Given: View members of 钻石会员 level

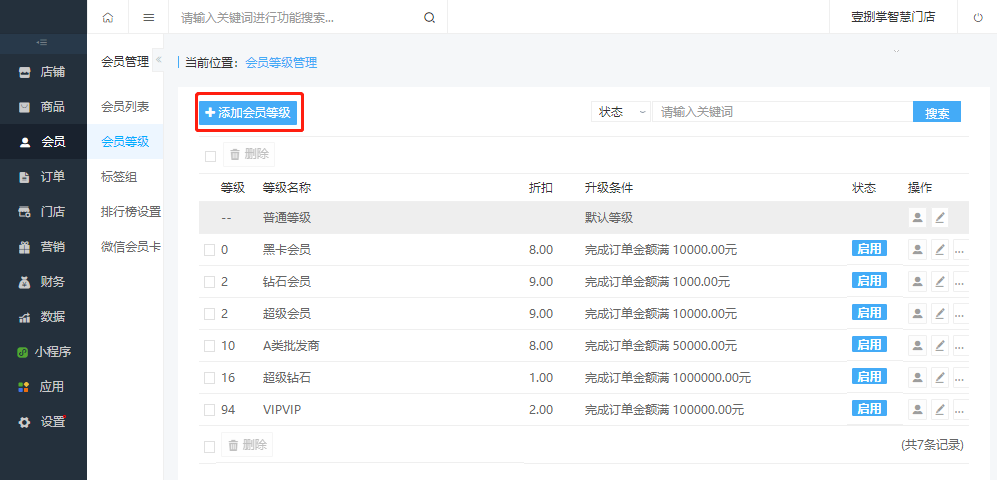Looking at the screenshot, I should [x=917, y=282].
